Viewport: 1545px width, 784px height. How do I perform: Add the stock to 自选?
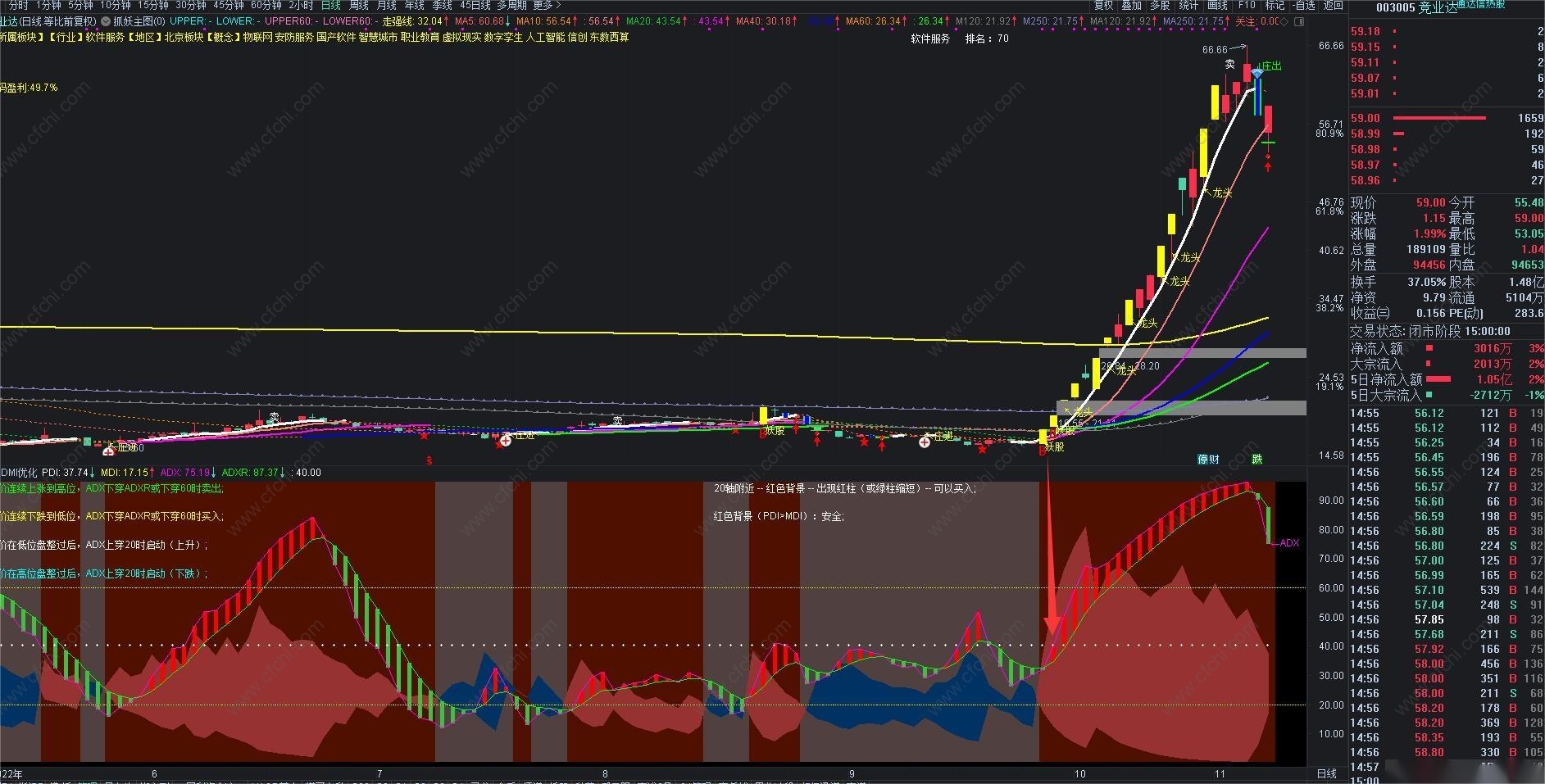pos(1303,5)
